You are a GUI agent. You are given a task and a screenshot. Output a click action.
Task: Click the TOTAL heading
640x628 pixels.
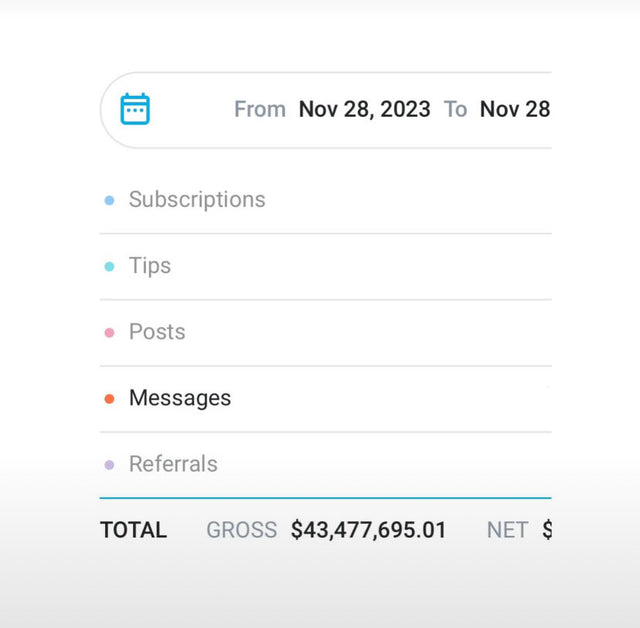(133, 530)
